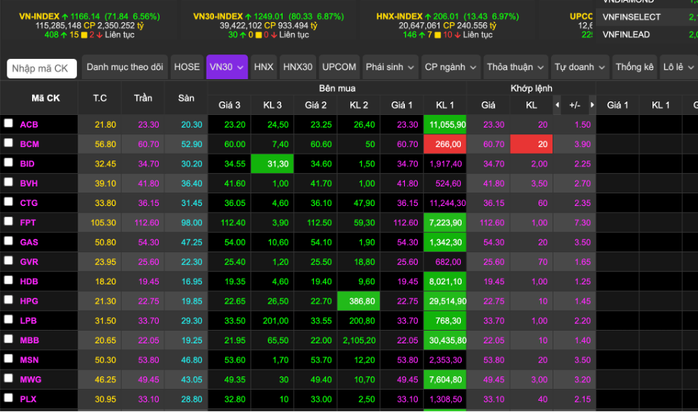Screen dimensions: 698x412
Task: Switch to the UPCOM tab
Action: pos(339,67)
